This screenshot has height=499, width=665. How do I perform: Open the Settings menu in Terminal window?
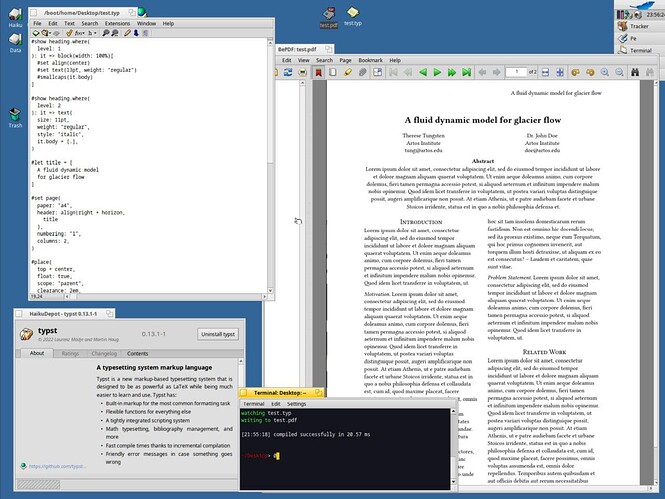[296, 404]
